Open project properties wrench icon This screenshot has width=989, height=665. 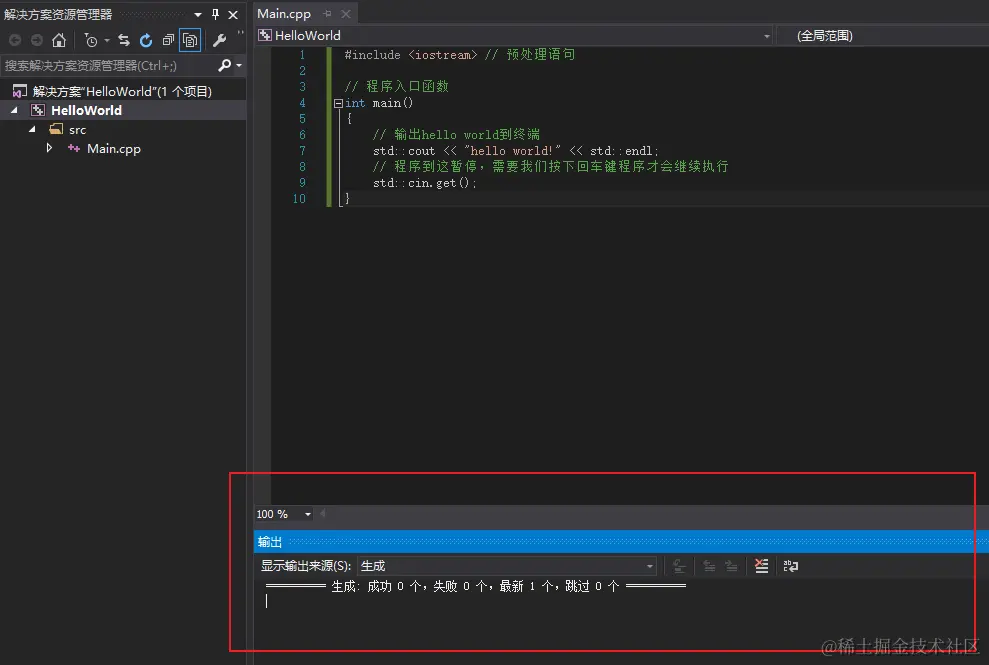[x=219, y=40]
